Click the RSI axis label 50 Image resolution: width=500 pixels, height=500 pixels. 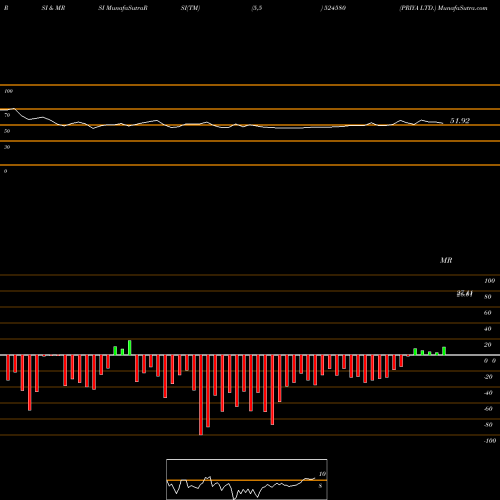pos(7,131)
